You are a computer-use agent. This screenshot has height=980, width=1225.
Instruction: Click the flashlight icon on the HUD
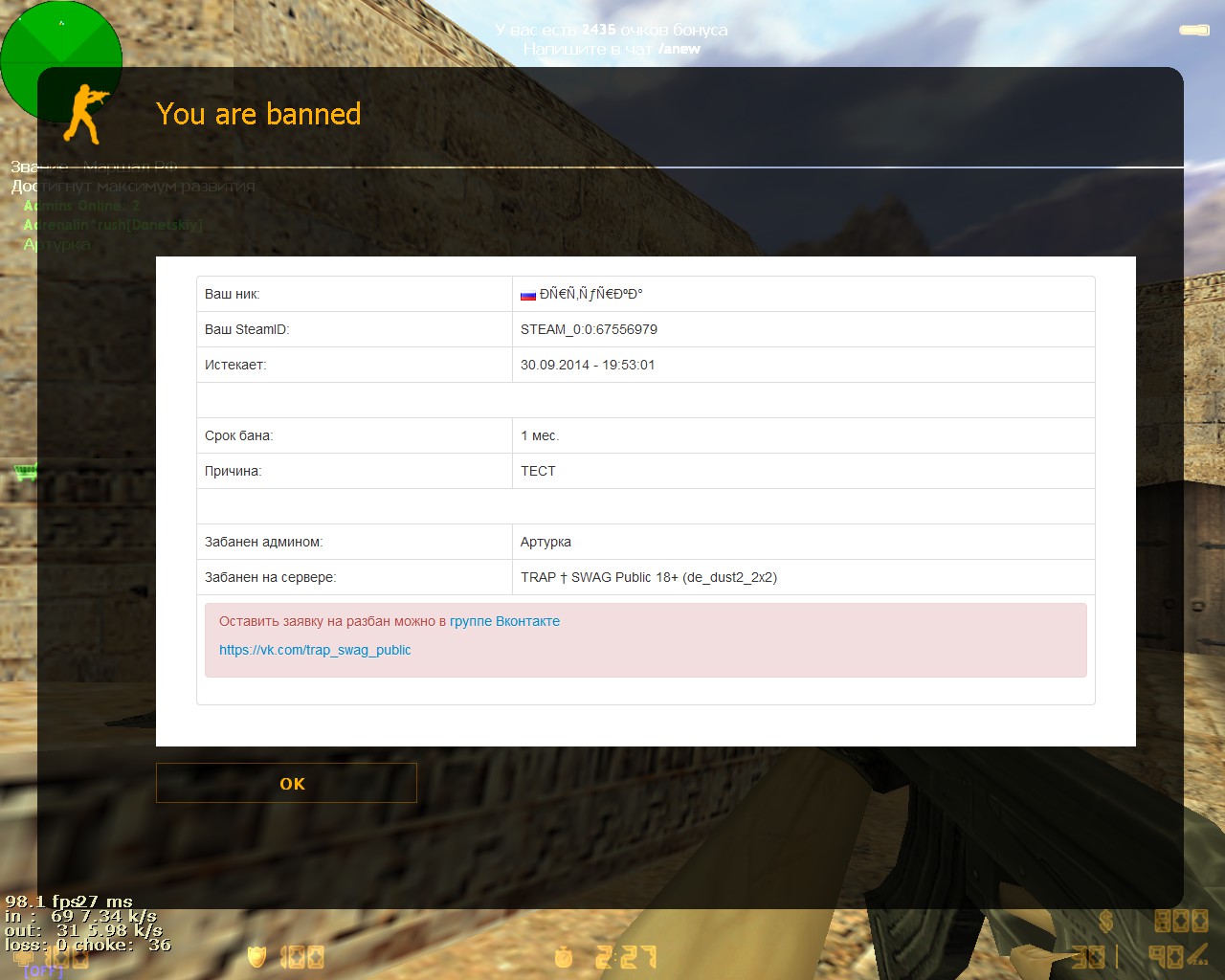coord(1193,31)
